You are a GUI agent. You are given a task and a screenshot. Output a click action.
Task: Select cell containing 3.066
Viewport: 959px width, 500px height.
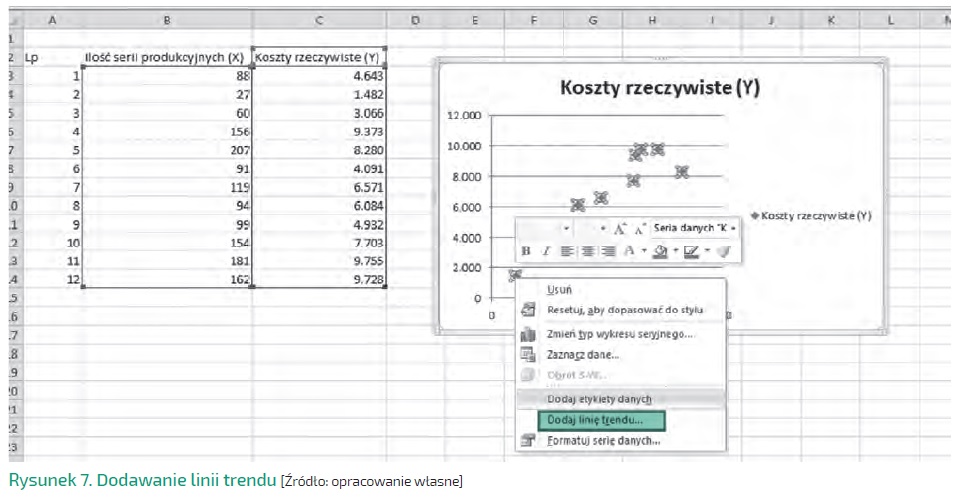[319, 113]
